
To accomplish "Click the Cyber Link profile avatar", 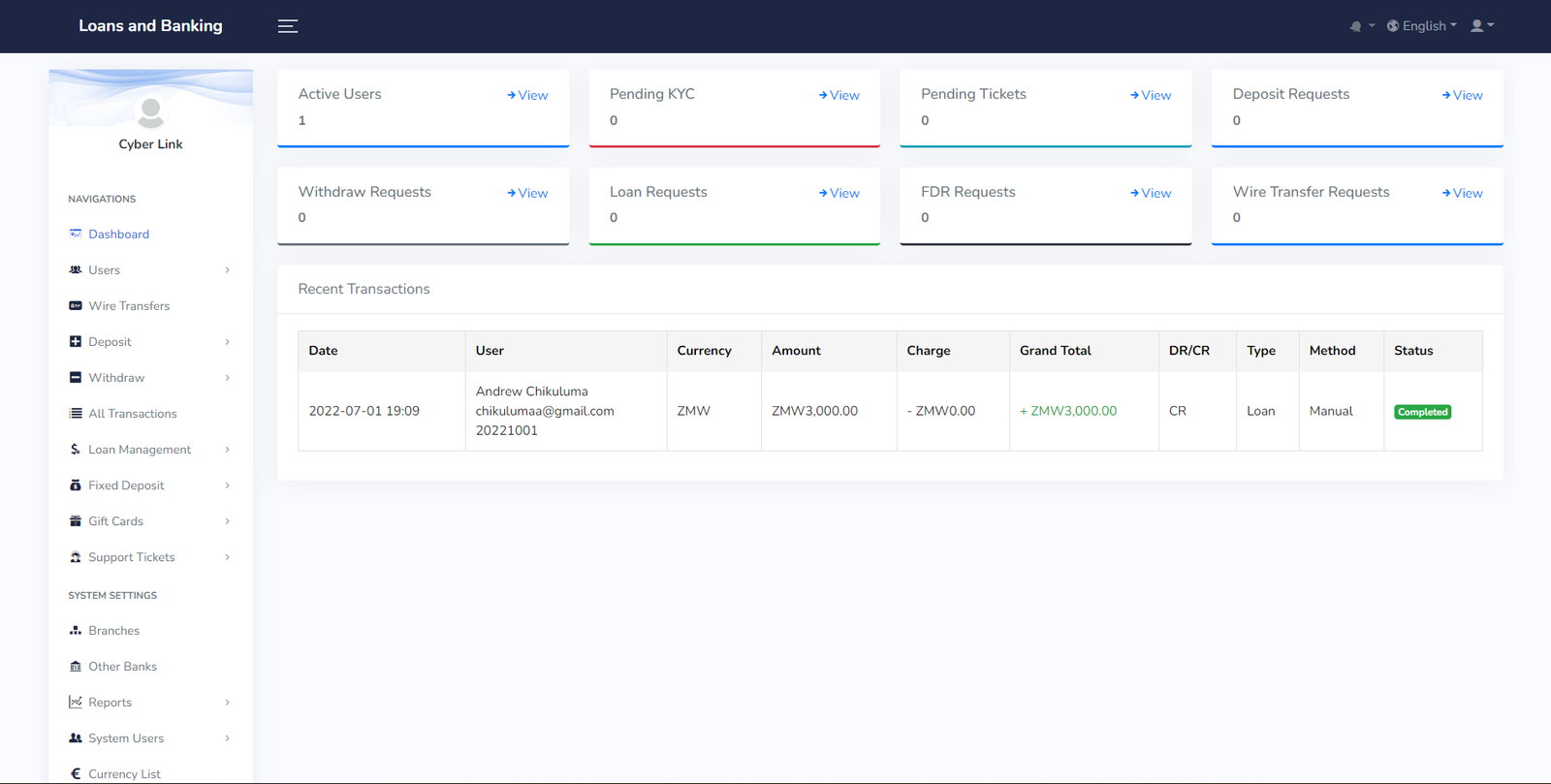I will tap(150, 112).
